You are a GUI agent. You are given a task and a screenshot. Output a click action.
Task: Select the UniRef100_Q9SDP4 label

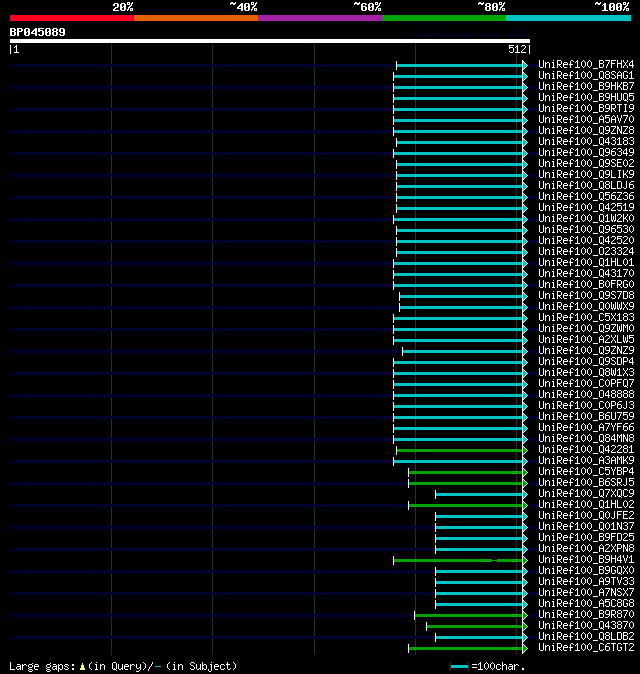(x=586, y=362)
